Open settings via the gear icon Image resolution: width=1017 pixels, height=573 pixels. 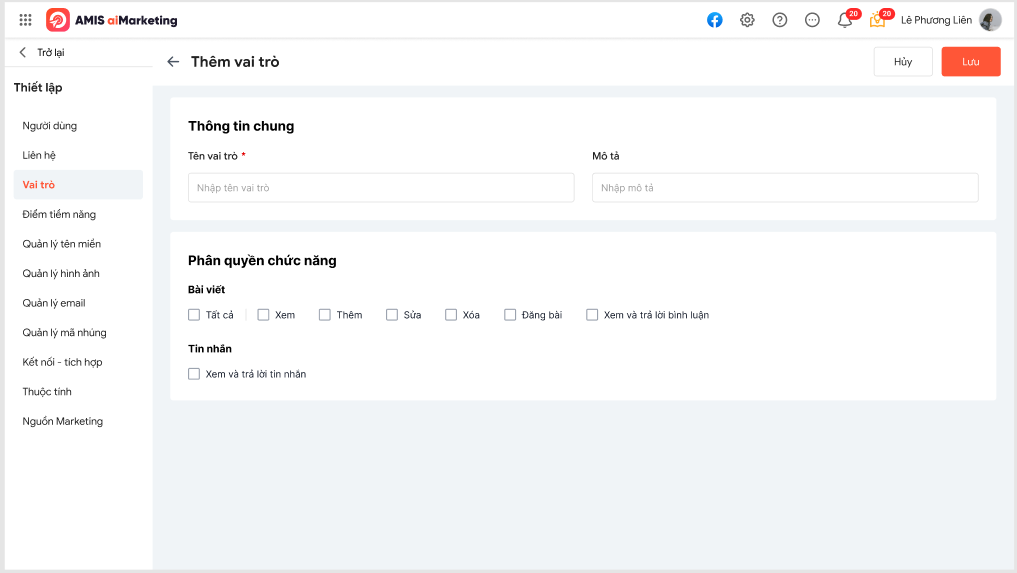click(747, 20)
